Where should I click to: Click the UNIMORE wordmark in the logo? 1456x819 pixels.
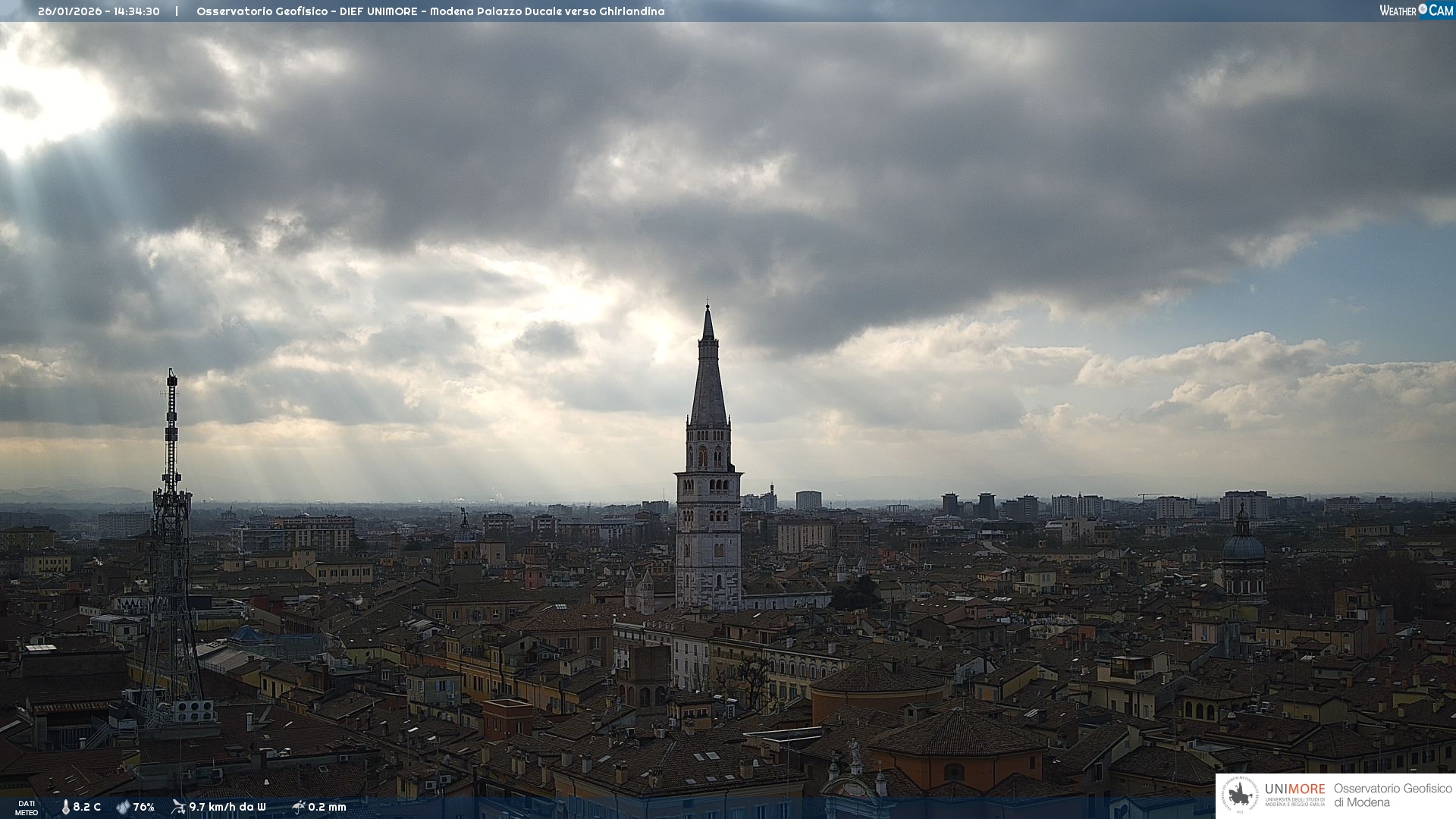(1294, 789)
